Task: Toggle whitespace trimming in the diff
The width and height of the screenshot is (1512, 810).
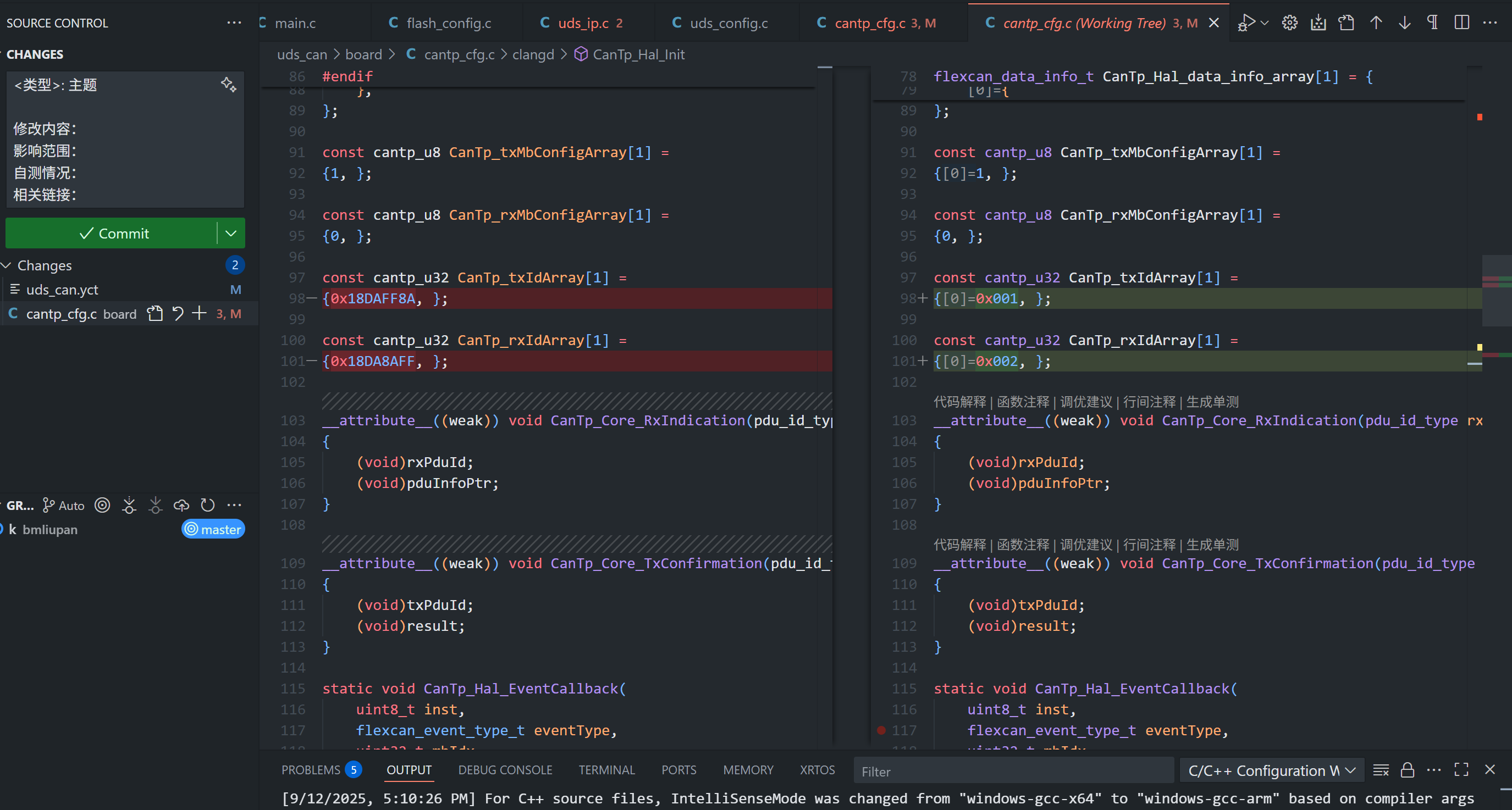Action: pyautogui.click(x=1433, y=23)
